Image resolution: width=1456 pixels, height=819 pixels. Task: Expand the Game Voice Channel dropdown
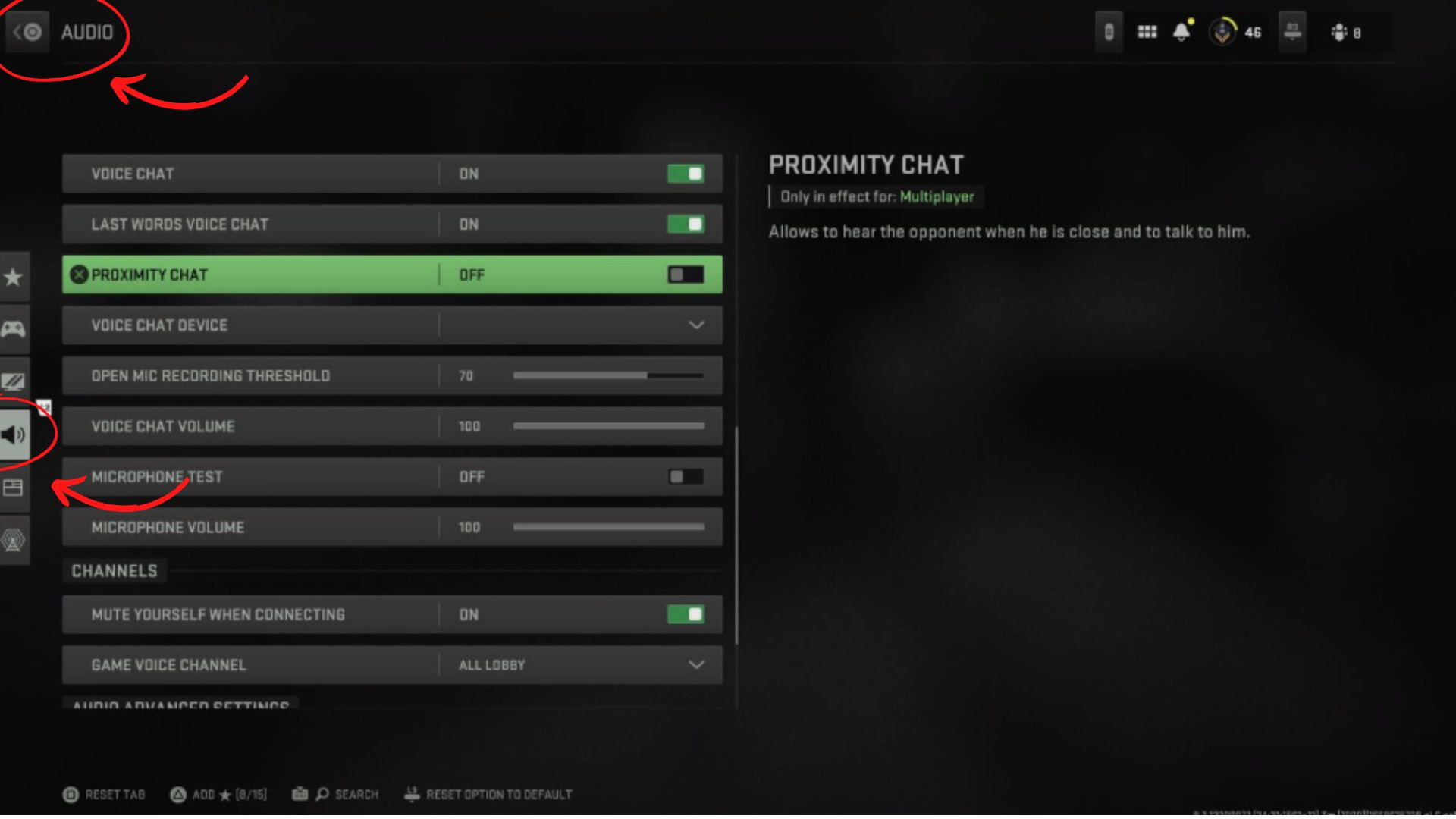697,665
